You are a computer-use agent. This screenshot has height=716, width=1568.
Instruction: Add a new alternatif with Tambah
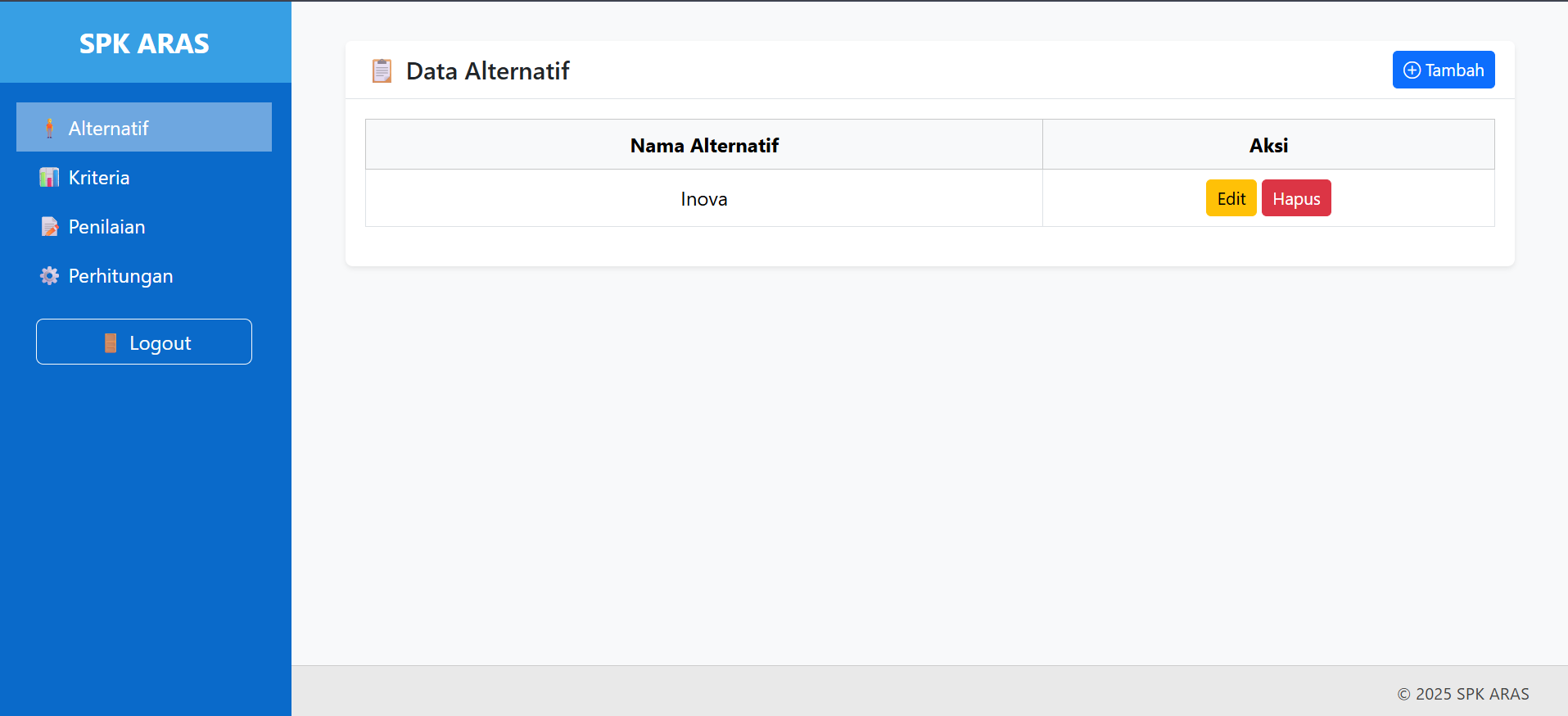pos(1444,70)
